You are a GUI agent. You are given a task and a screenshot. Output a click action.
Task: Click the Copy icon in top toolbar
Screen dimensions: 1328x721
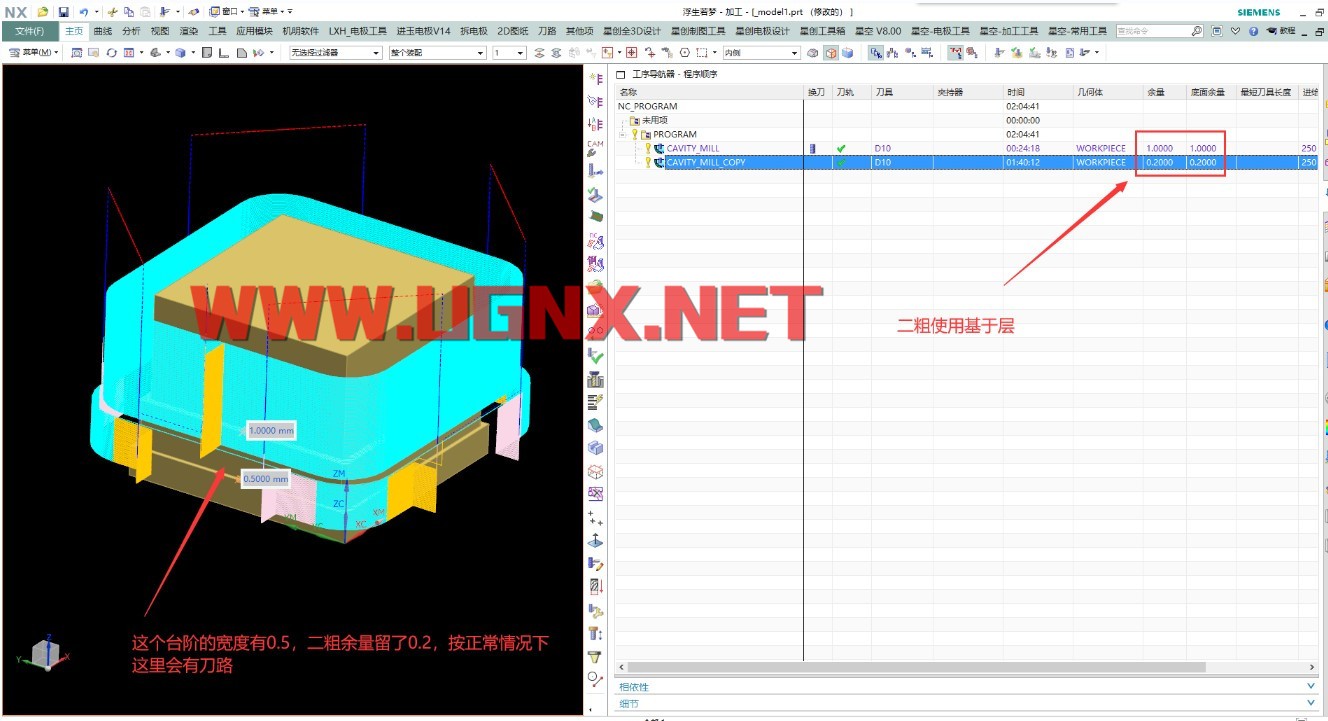click(x=129, y=12)
